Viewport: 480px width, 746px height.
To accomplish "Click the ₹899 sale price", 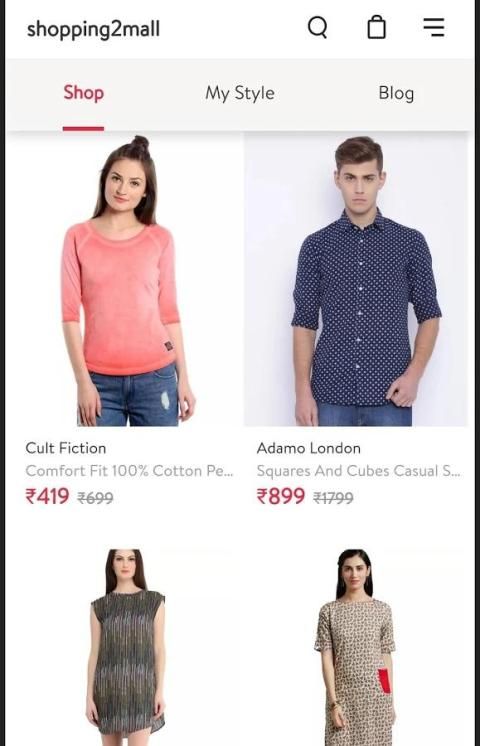I will pyautogui.click(x=281, y=496).
